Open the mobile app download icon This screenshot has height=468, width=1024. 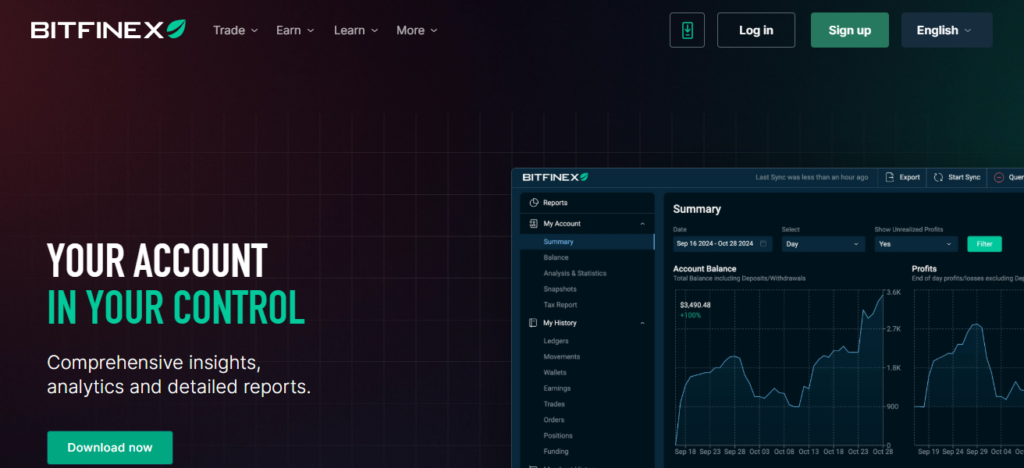pos(687,30)
